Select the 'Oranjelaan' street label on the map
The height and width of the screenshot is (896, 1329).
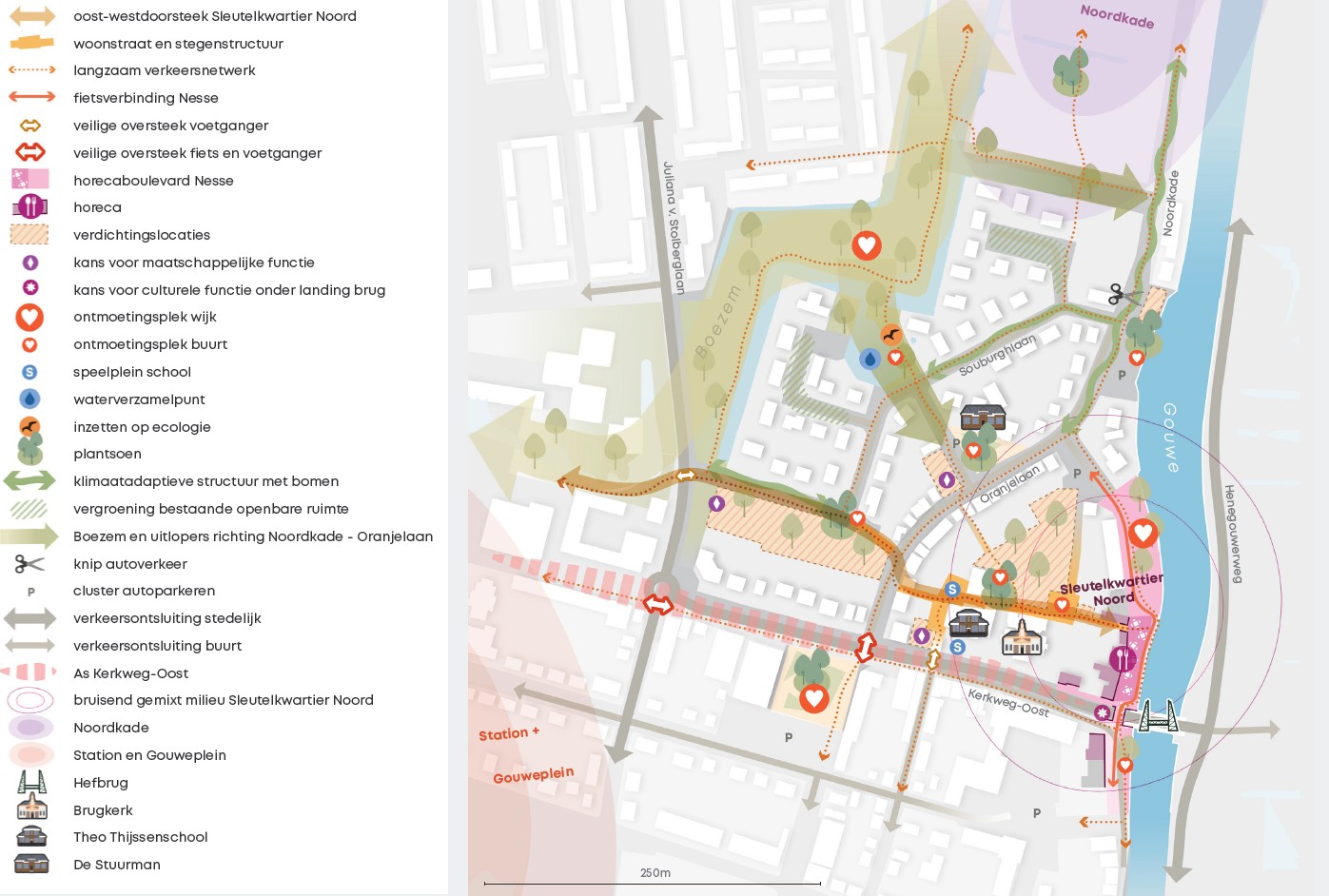click(1010, 484)
